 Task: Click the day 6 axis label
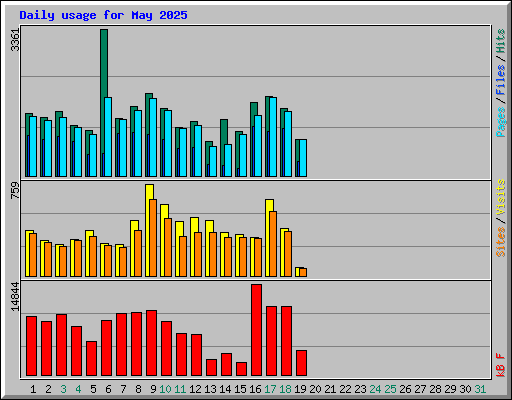108,389
